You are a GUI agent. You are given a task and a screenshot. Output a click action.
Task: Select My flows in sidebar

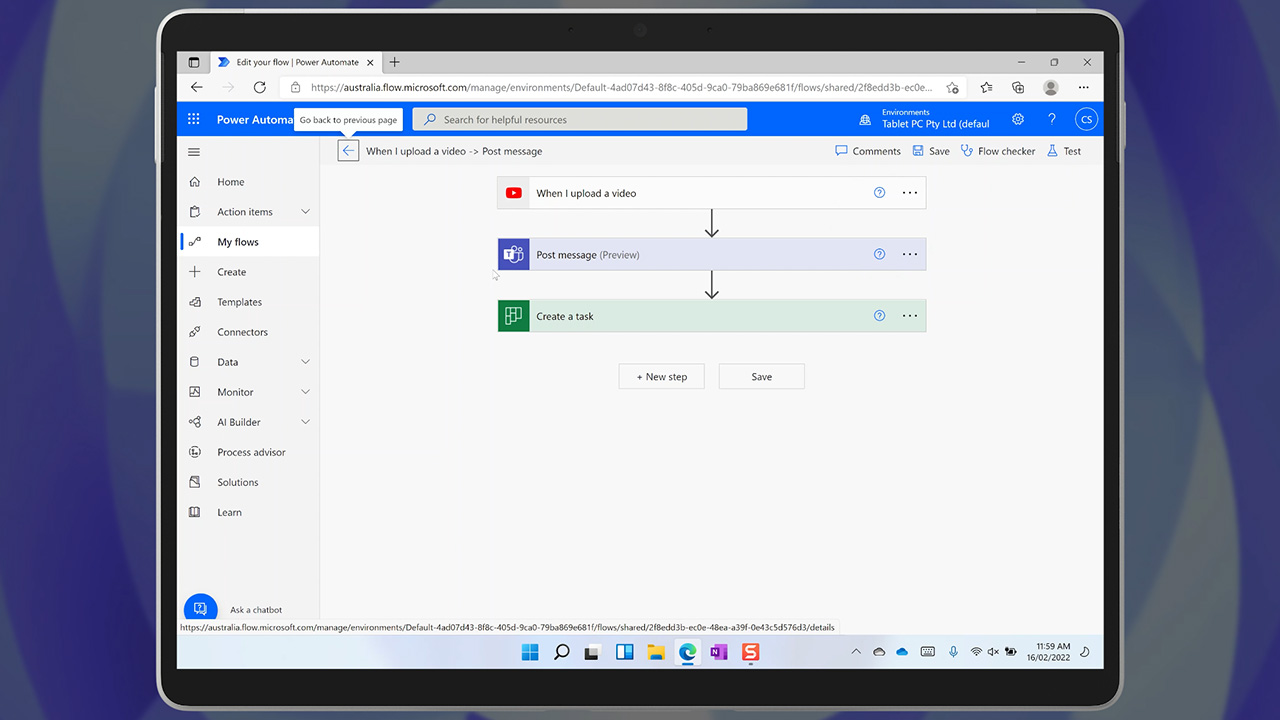pos(238,242)
